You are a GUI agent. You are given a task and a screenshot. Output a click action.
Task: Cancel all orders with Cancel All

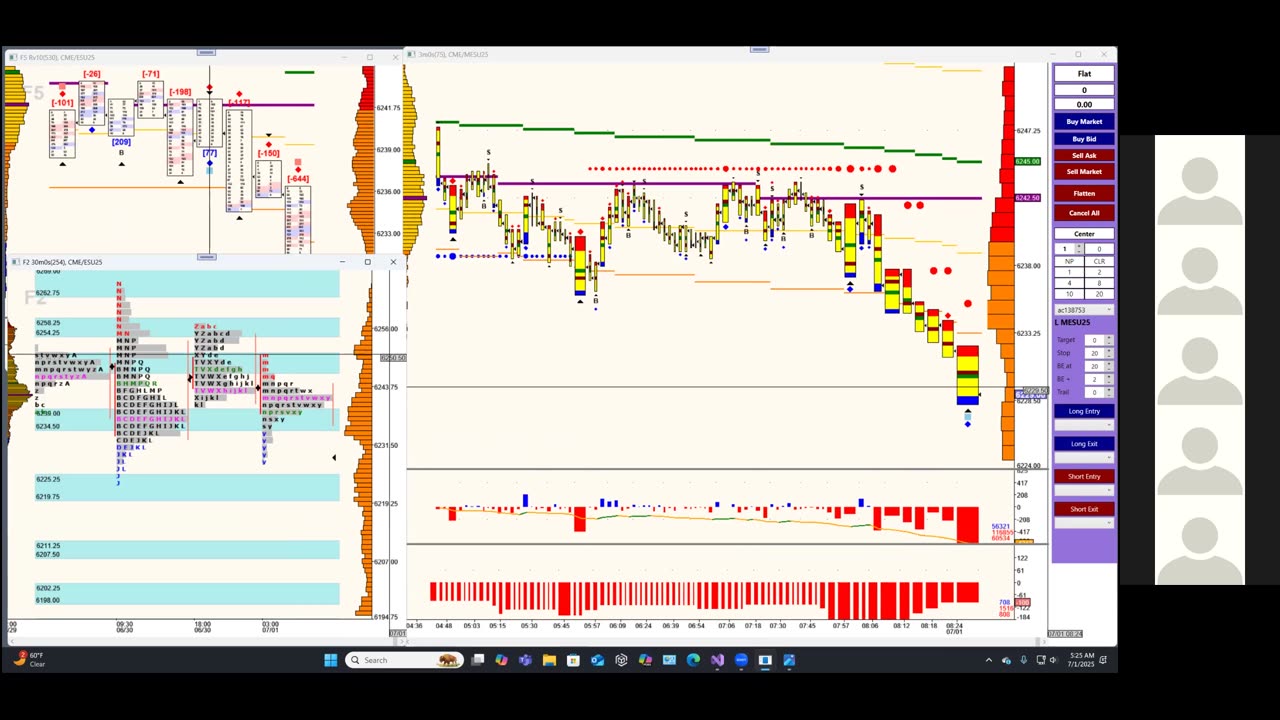click(1084, 213)
